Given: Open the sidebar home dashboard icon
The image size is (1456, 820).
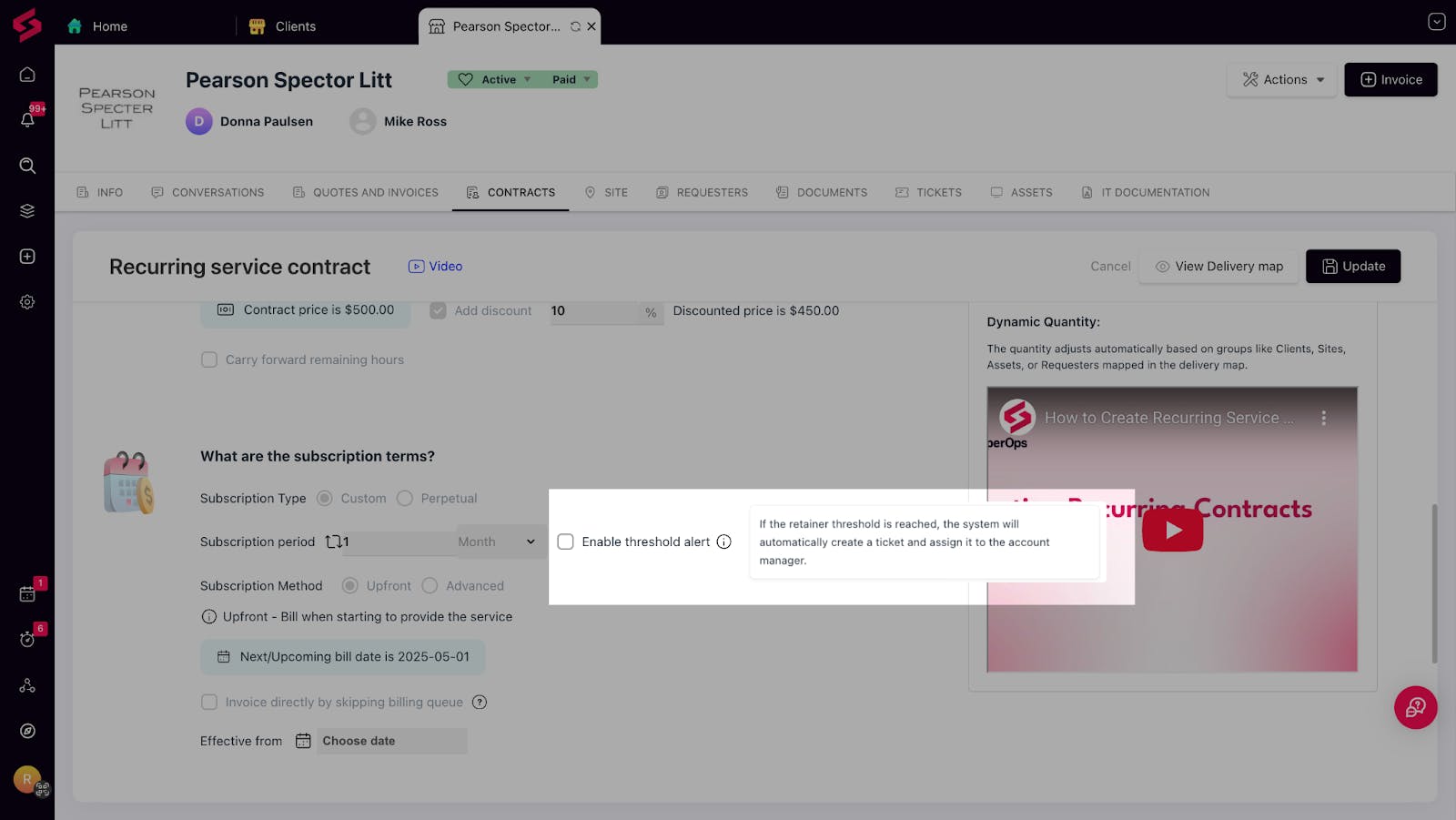Looking at the screenshot, I should (27, 75).
